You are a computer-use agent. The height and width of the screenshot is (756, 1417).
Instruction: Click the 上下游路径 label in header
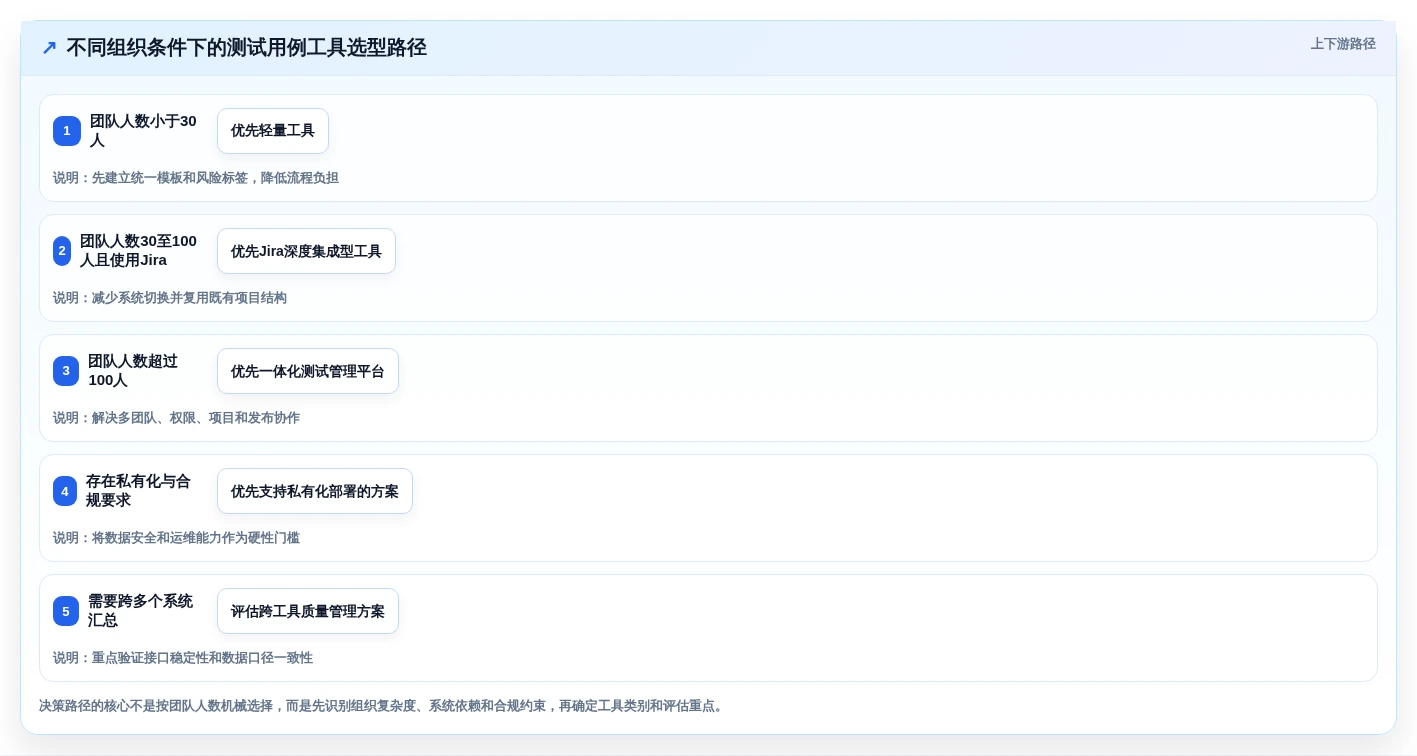pyautogui.click(x=1343, y=44)
